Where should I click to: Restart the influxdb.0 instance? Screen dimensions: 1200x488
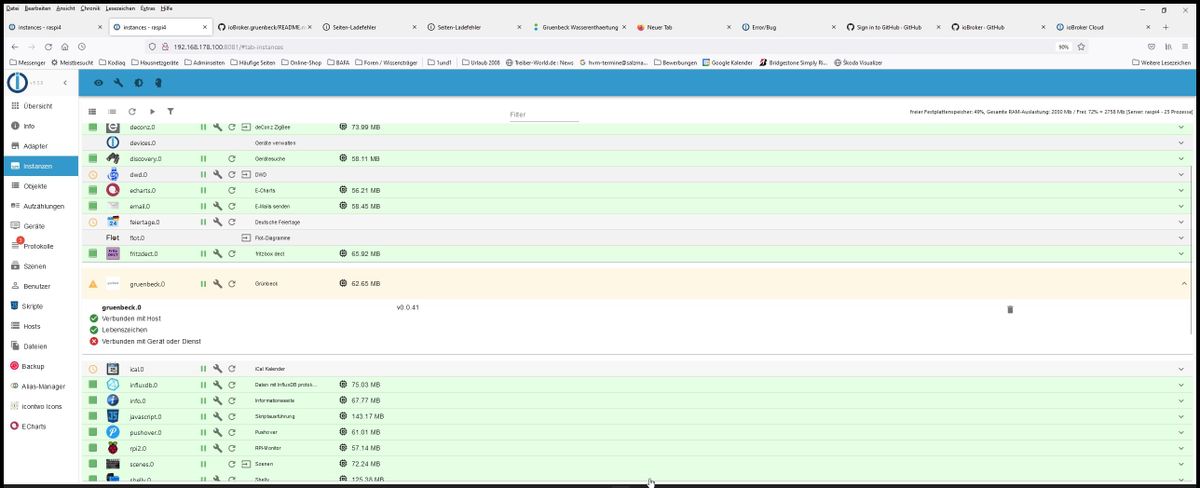tap(232, 384)
